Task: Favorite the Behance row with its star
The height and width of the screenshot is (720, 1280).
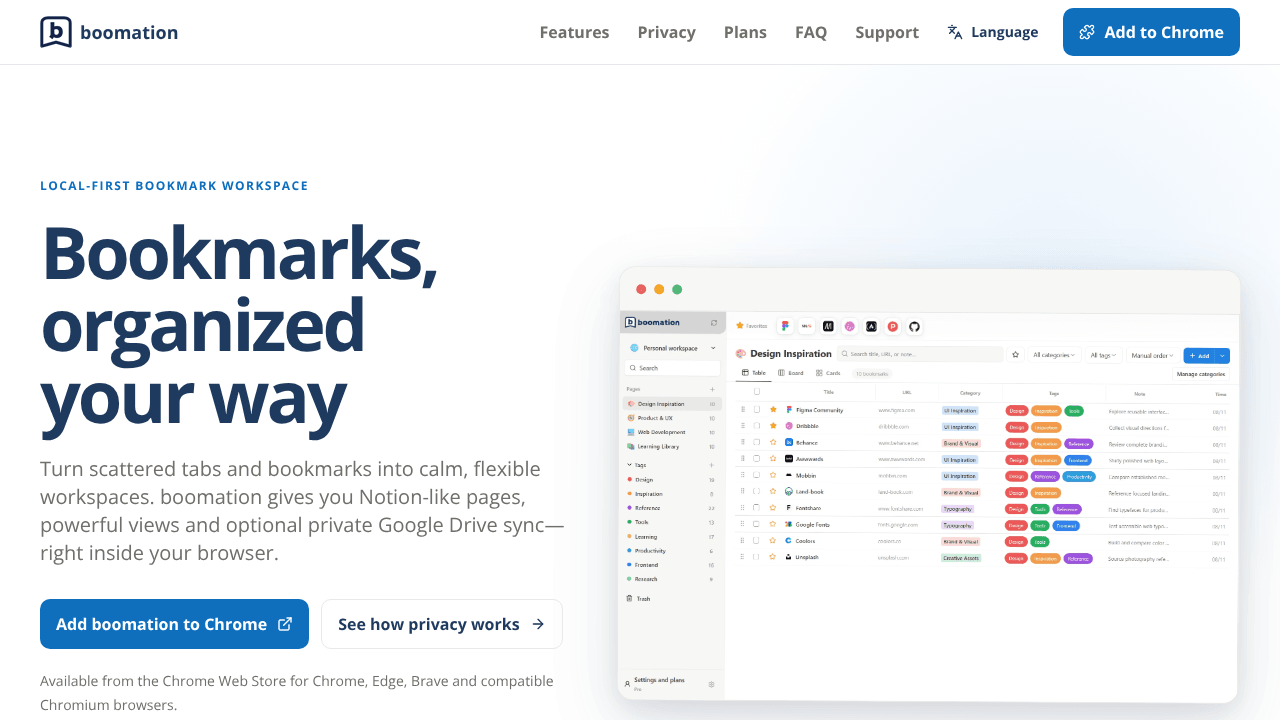Action: coord(773,443)
